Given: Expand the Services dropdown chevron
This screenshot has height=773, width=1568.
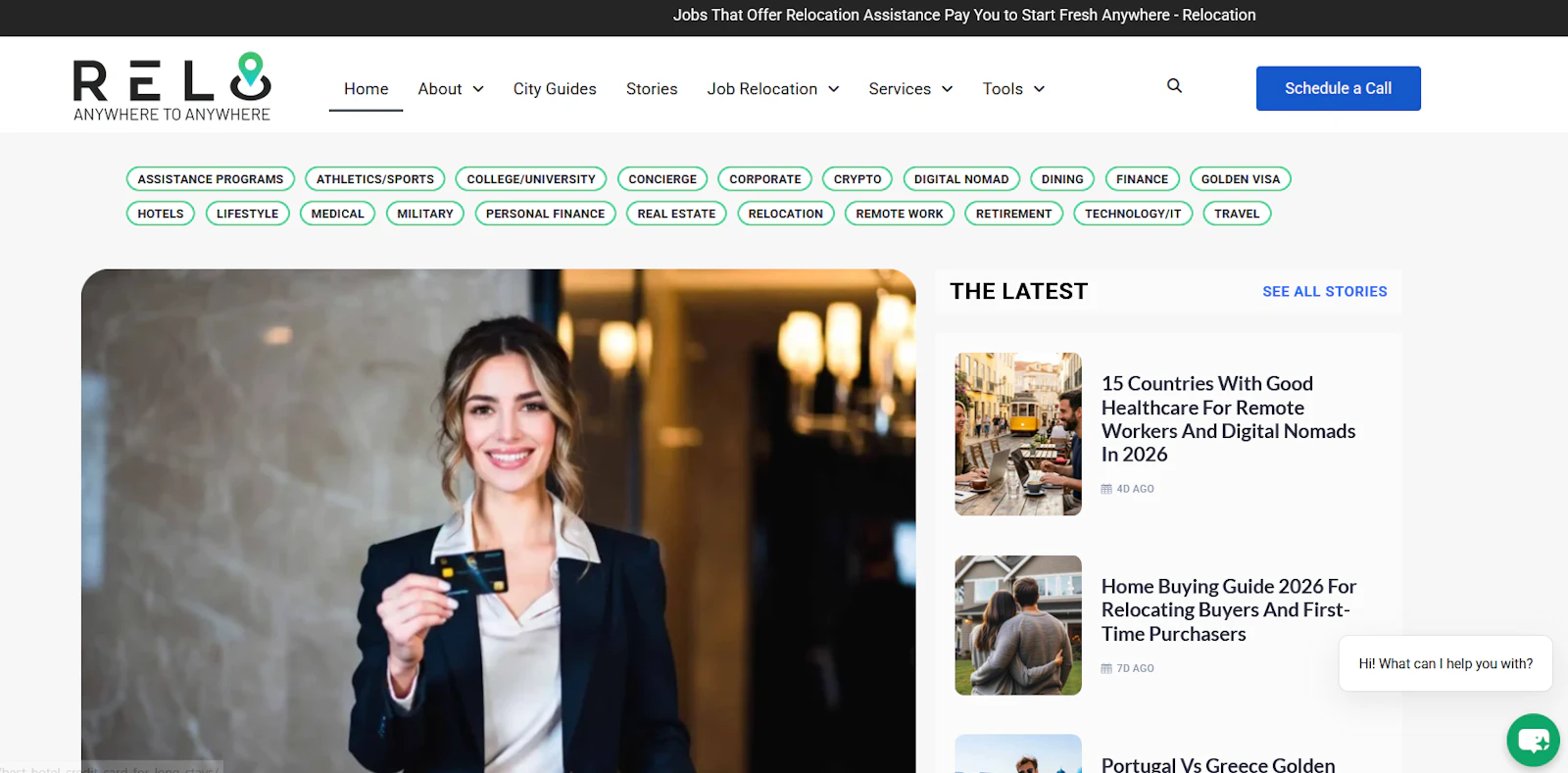Looking at the screenshot, I should (948, 89).
